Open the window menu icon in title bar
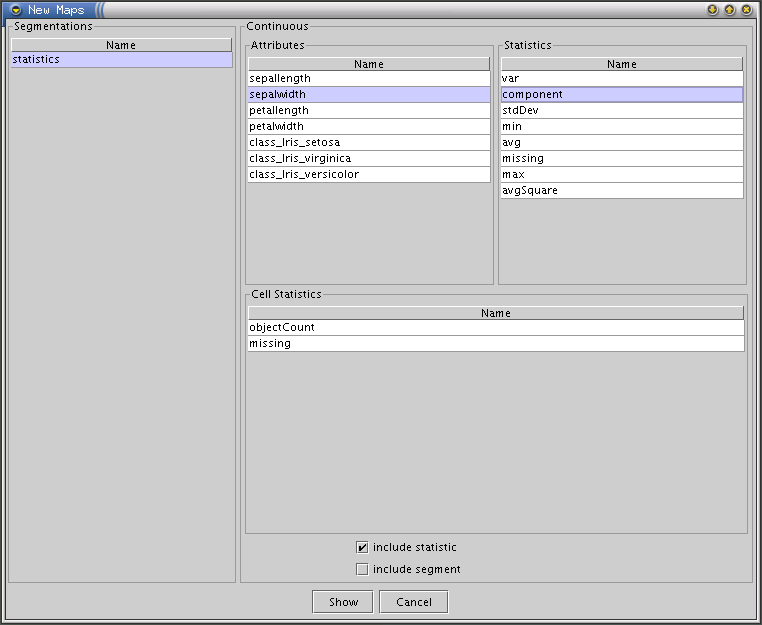This screenshot has height=625, width=762. 16,10
